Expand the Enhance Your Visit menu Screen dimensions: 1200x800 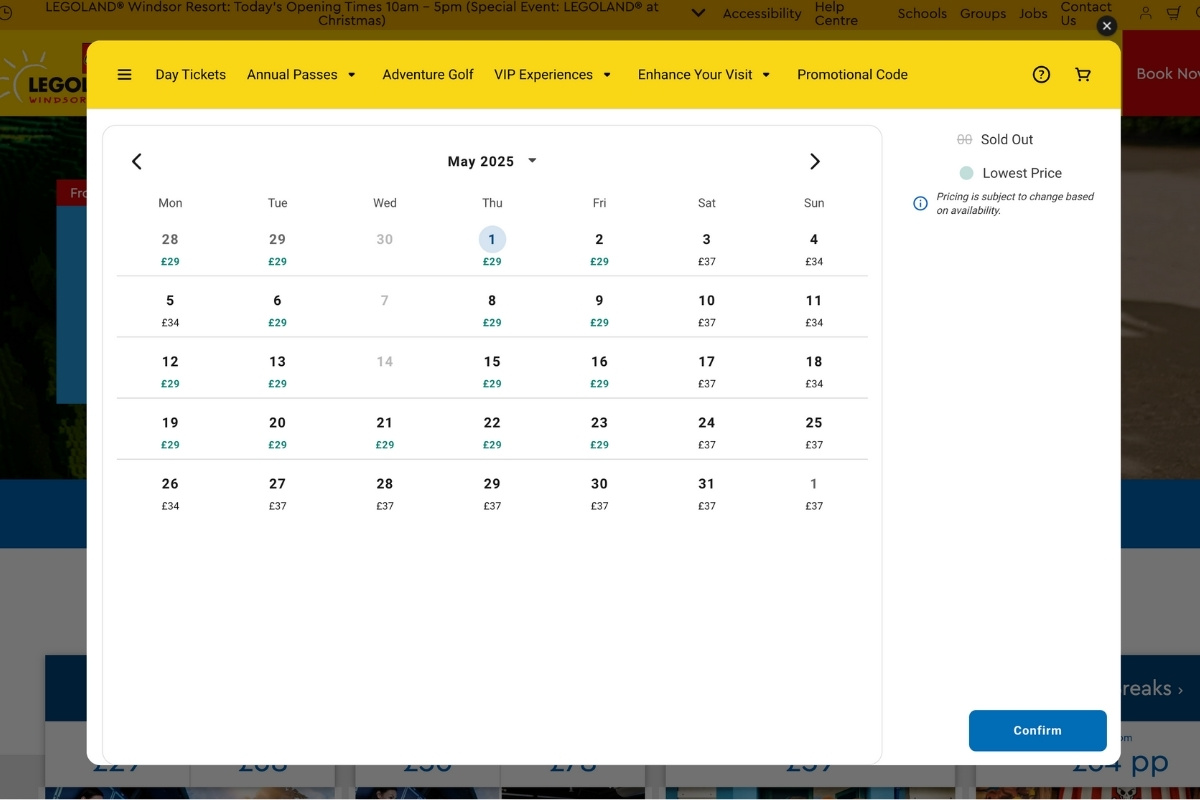[704, 74]
